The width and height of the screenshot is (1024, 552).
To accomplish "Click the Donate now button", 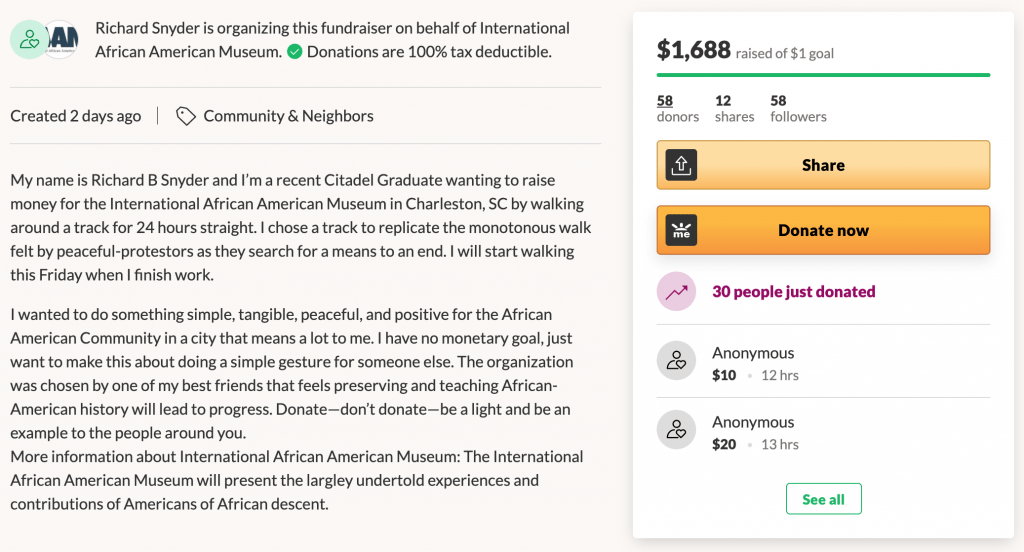I will [x=823, y=230].
